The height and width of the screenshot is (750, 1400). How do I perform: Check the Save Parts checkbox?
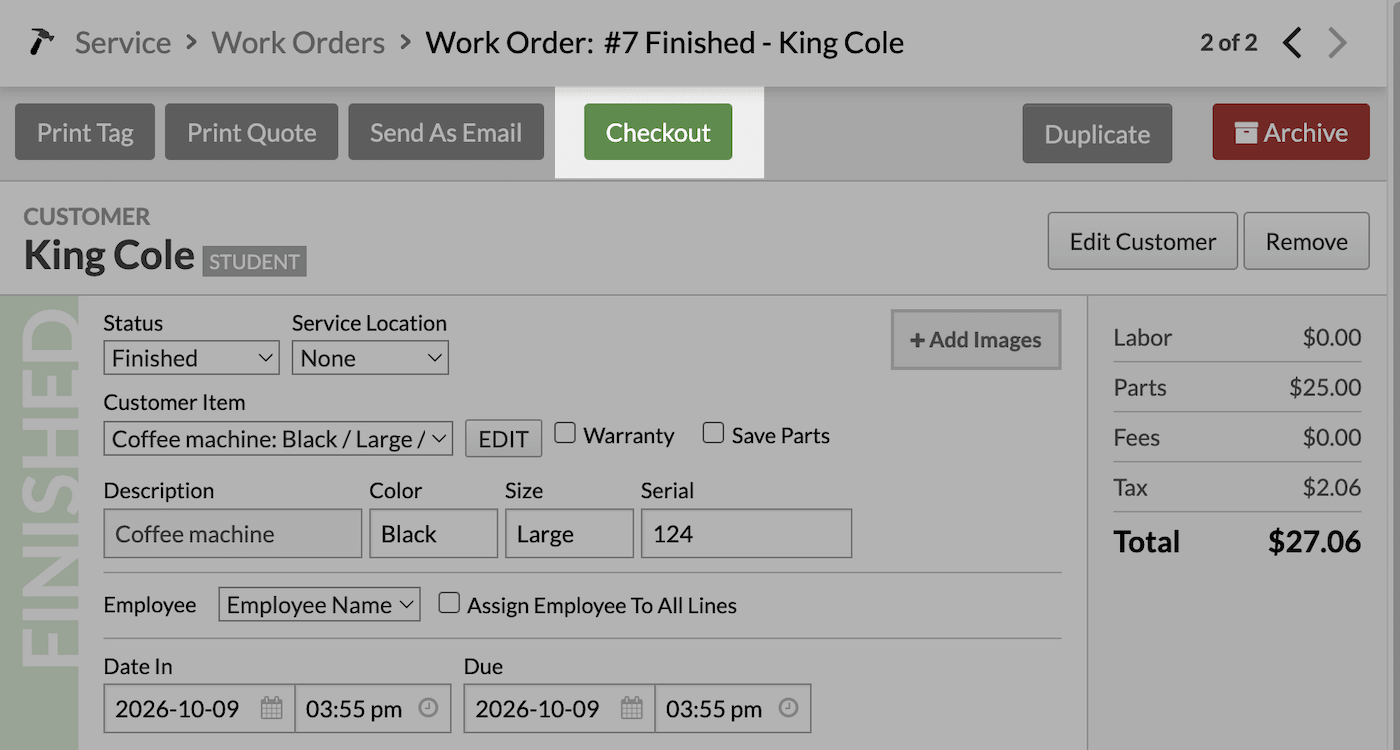pyautogui.click(x=713, y=433)
